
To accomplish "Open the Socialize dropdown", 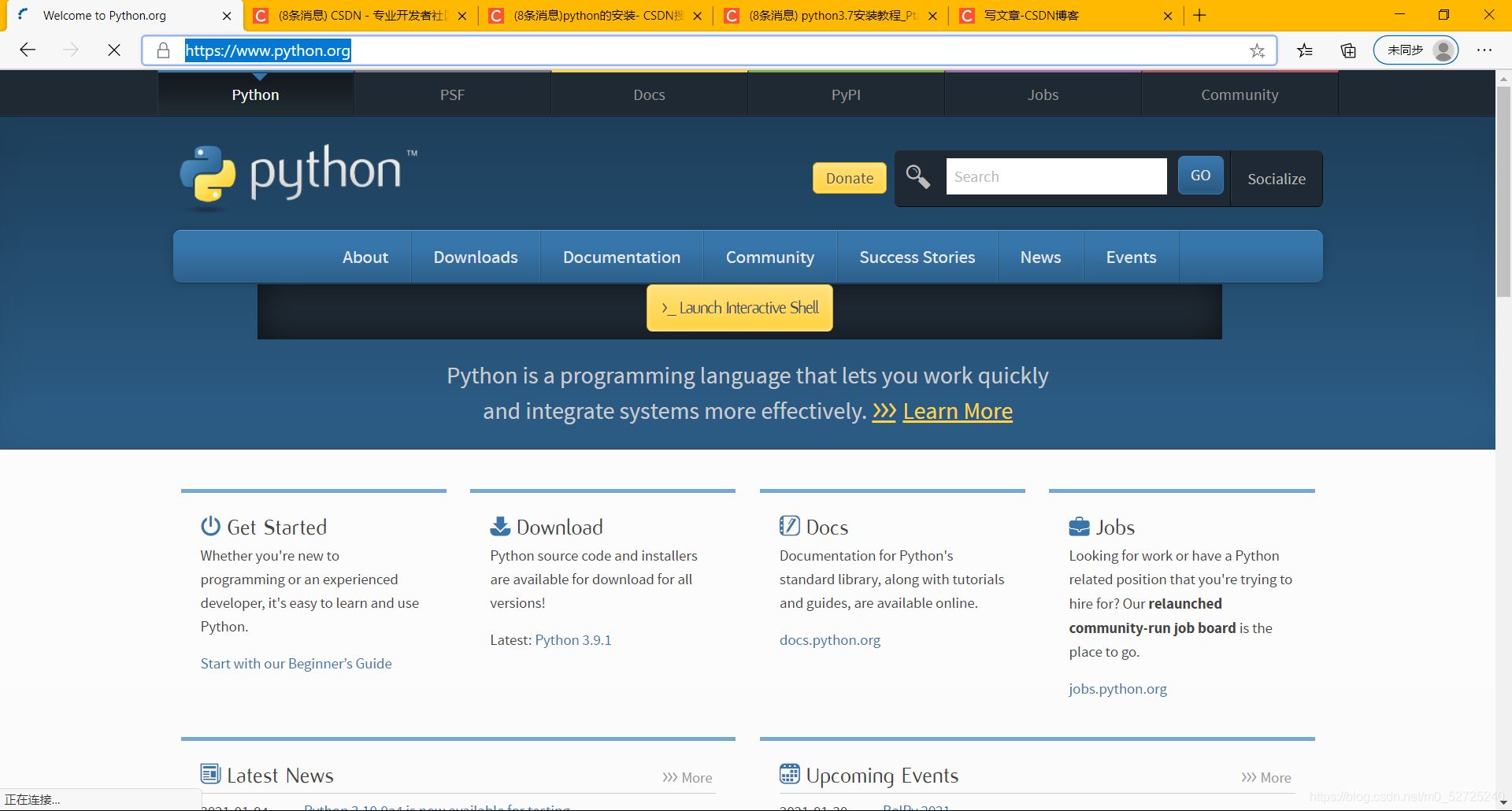I will point(1277,179).
